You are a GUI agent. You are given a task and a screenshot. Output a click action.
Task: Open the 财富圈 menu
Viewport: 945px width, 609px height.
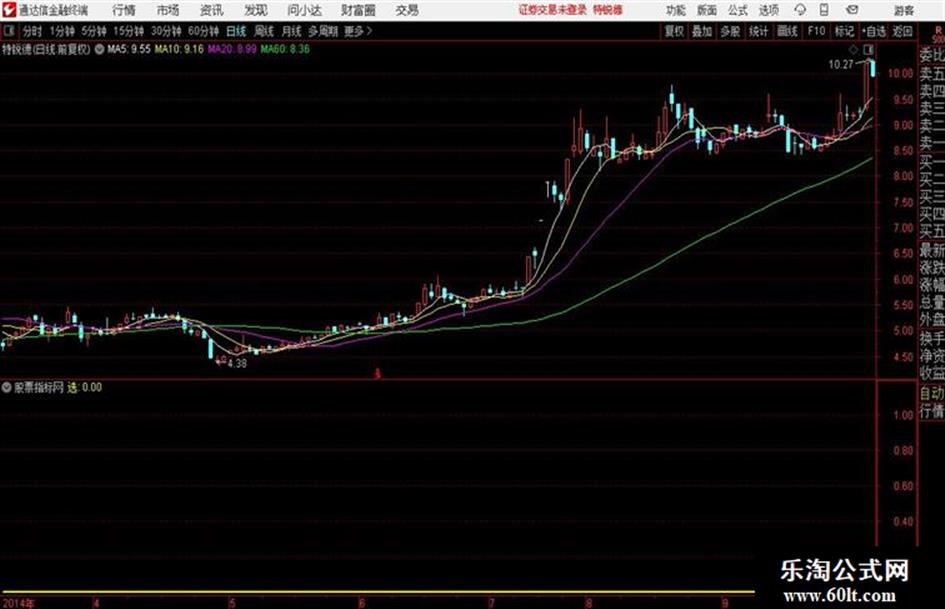pos(358,10)
